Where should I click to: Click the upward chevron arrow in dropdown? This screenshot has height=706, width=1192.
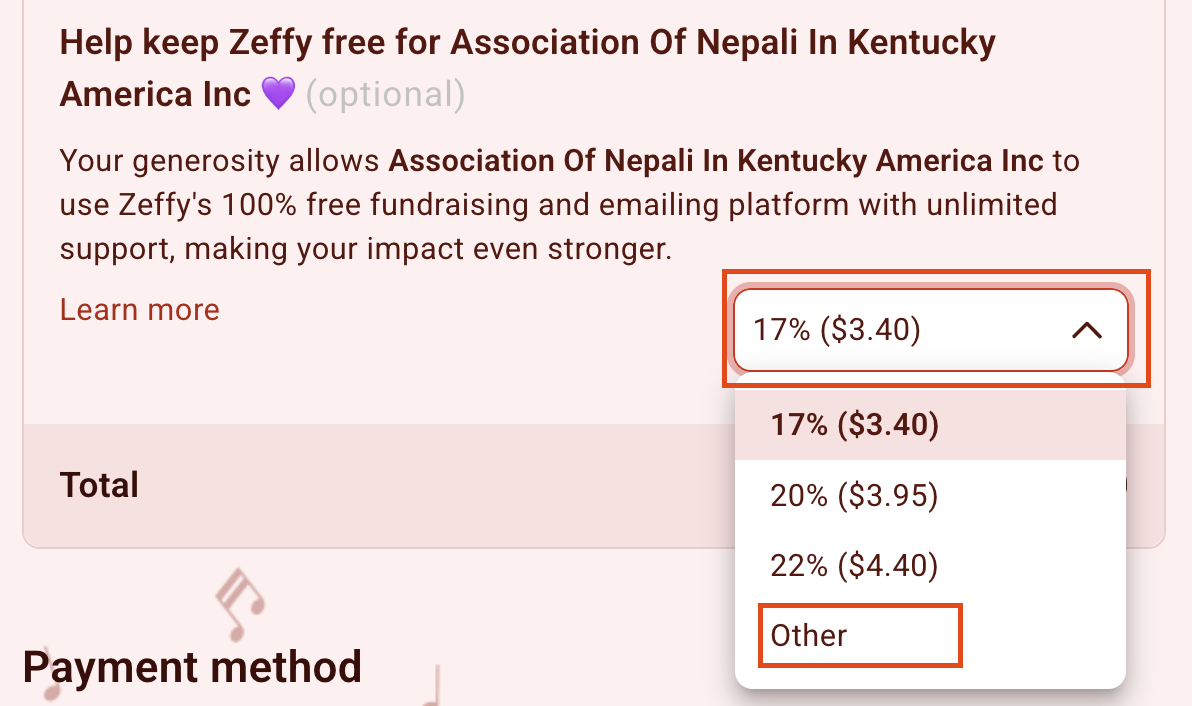(1086, 330)
